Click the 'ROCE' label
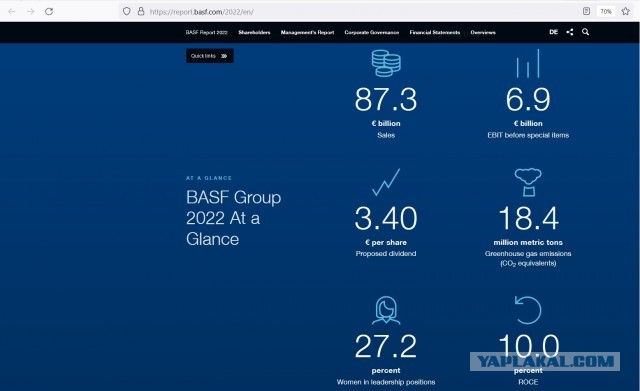Image resolution: width=640 pixels, height=391 pixels. tap(528, 382)
